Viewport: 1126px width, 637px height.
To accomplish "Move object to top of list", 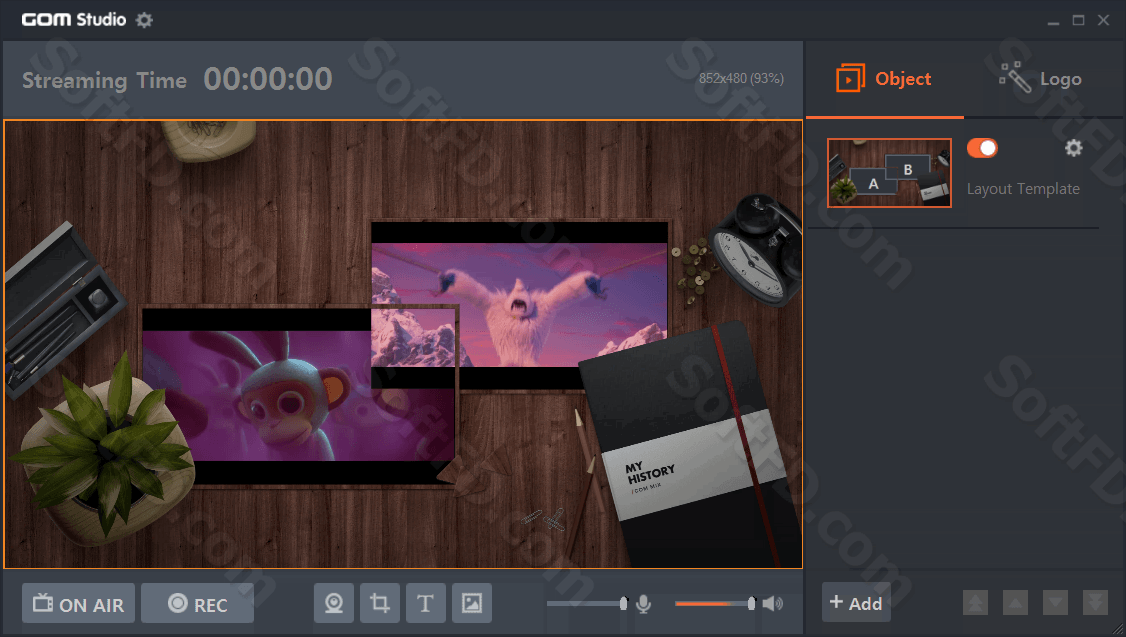I will tap(975, 603).
